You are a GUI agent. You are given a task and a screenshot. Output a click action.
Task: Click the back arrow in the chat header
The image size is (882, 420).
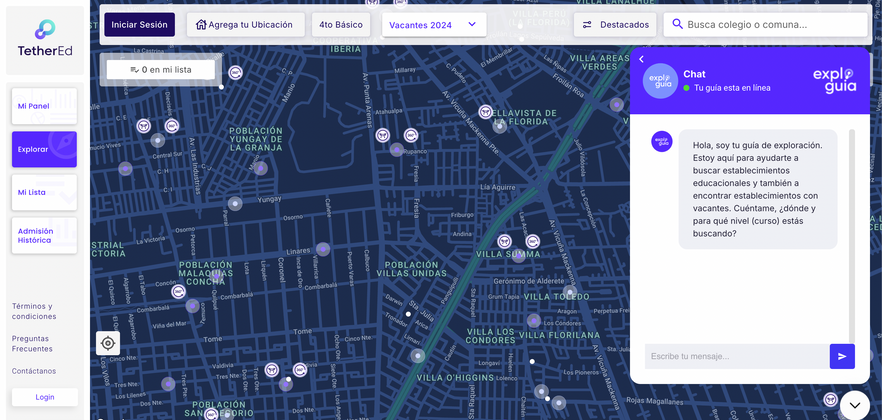click(641, 60)
